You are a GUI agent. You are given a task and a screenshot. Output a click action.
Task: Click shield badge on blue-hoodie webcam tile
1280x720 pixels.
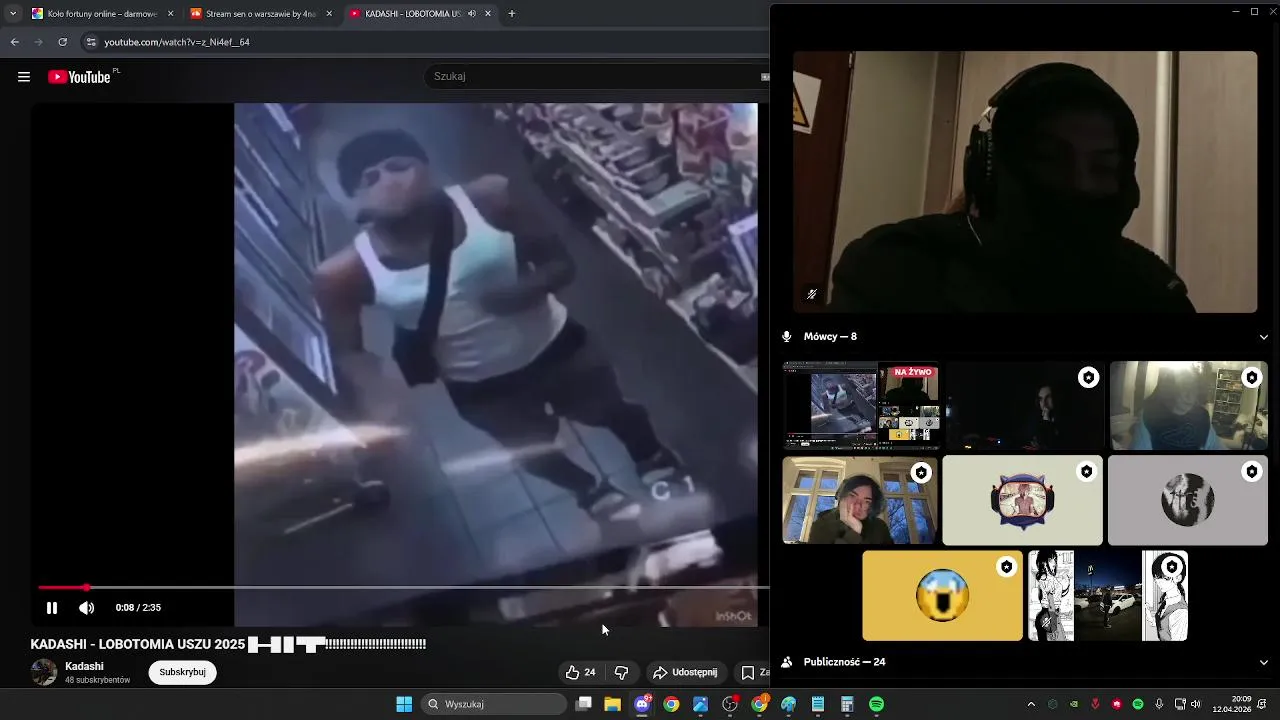[x=1251, y=377]
